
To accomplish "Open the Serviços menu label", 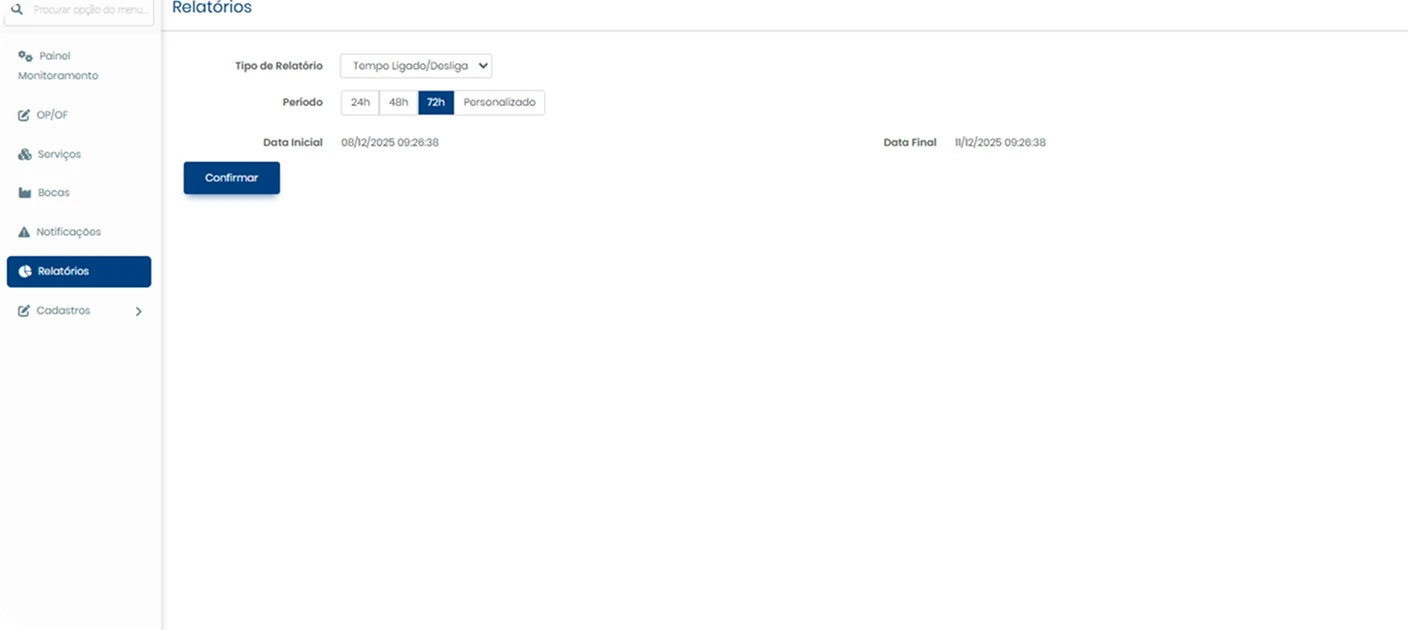I will pos(59,155).
